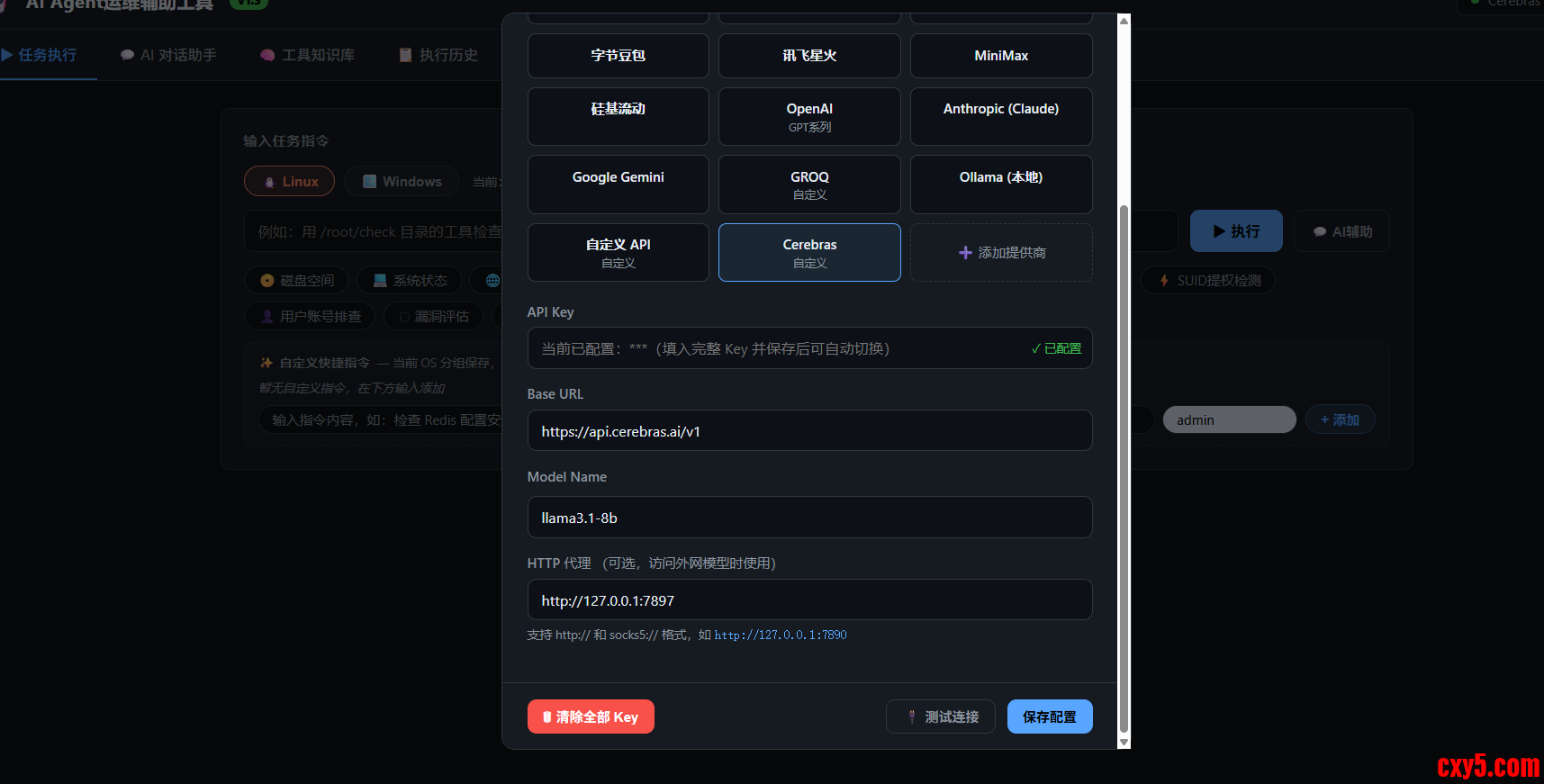Select the 讯飞星火 provider
Image resolution: width=1544 pixels, height=784 pixels.
tap(809, 56)
